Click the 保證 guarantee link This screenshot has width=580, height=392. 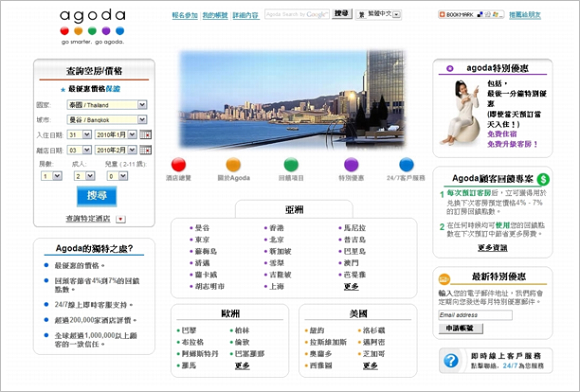pos(113,89)
